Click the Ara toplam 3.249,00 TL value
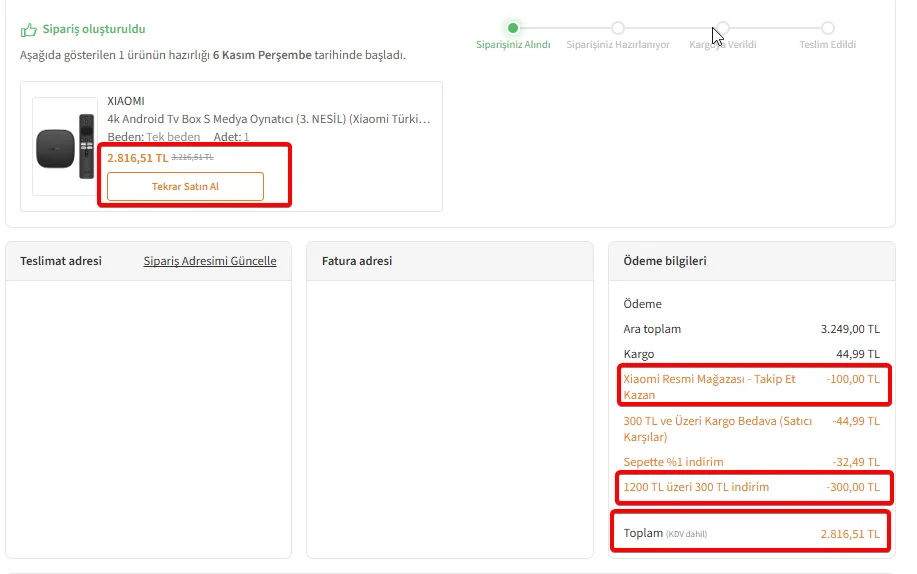Screen dimensions: 917x574 [x=850, y=329]
